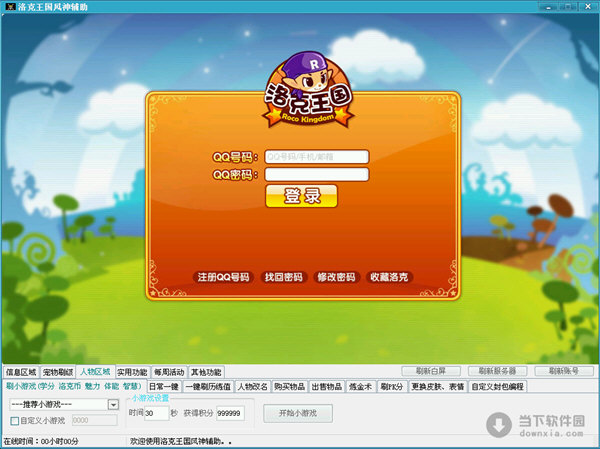
Task: Switch to the 信息区域 tab
Action: point(21,372)
